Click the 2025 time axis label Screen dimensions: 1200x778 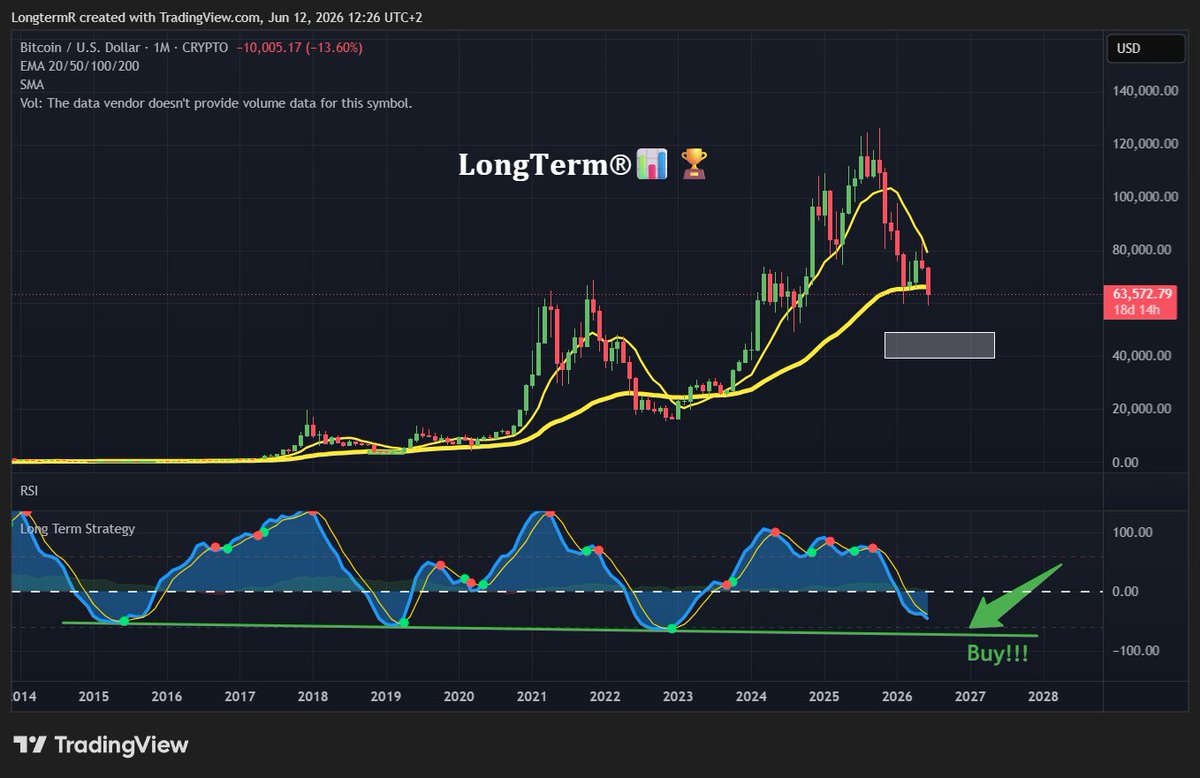824,696
